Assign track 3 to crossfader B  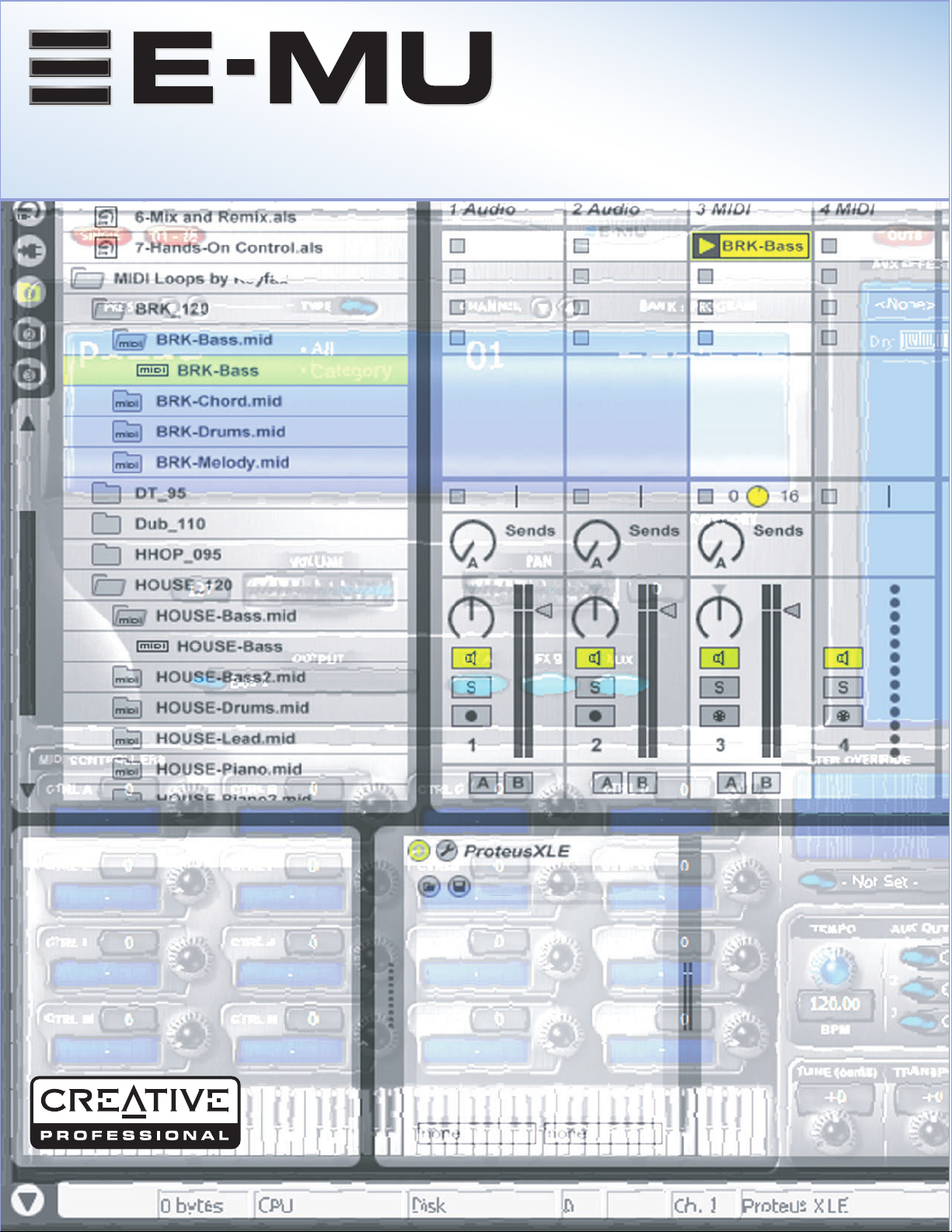765,783
